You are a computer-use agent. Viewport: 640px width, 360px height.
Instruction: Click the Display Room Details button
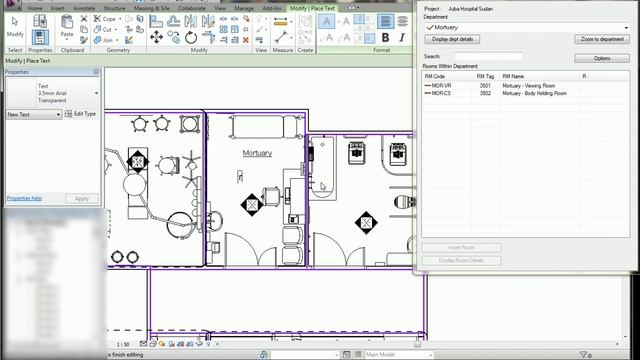[x=461, y=260]
